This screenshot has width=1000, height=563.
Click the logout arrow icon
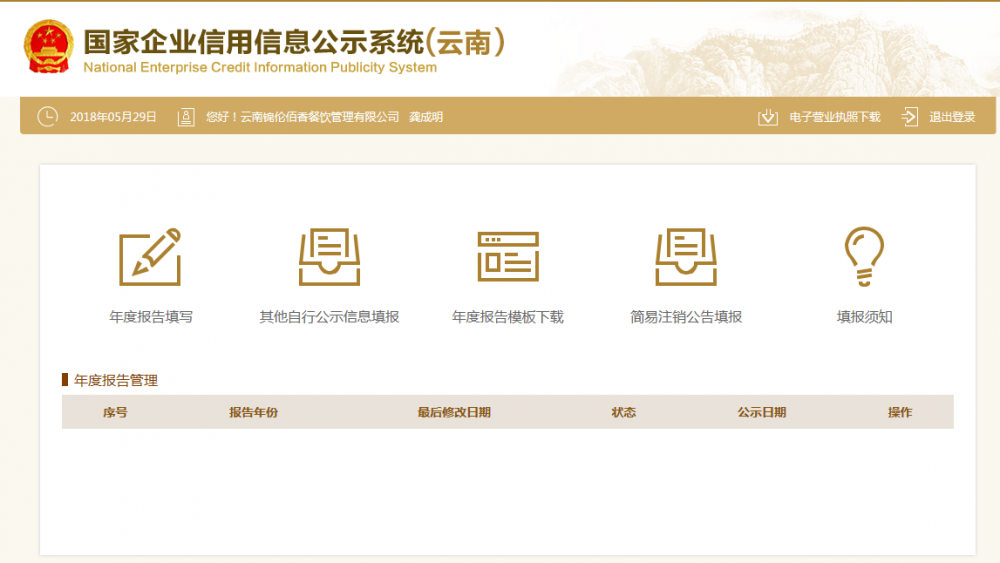tap(909, 117)
